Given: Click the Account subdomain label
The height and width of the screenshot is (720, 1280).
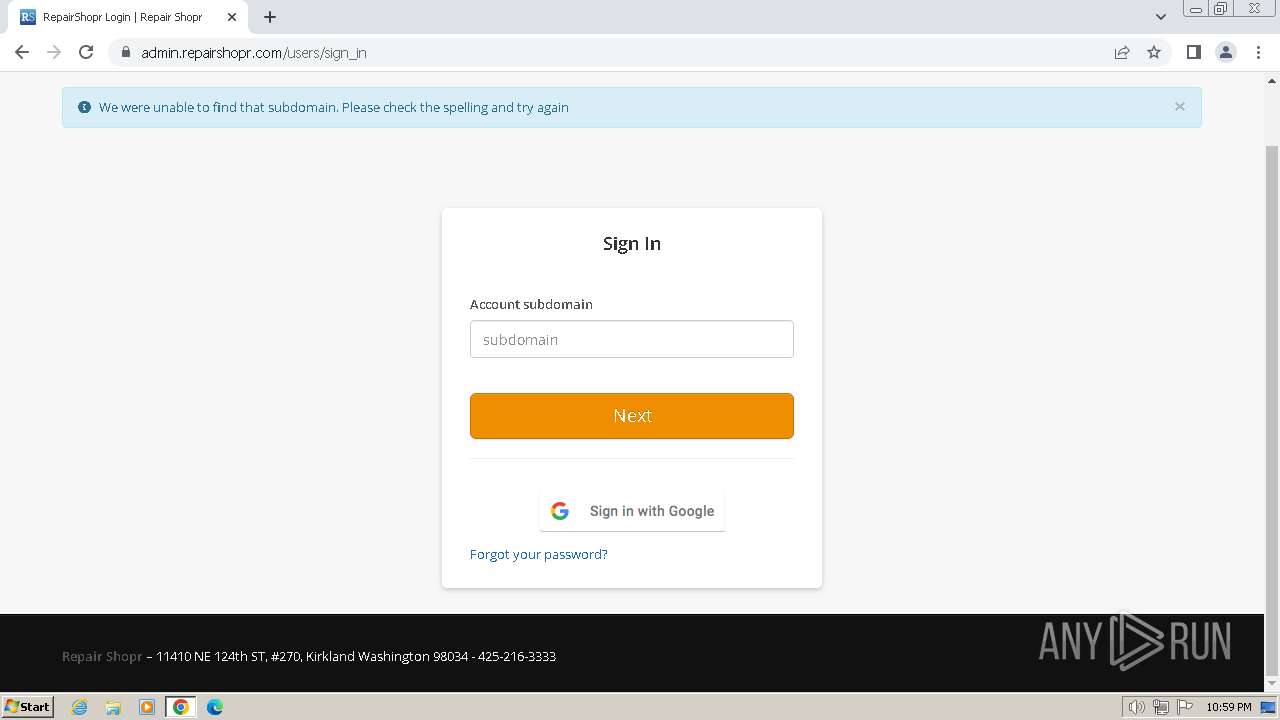Looking at the screenshot, I should point(531,304).
